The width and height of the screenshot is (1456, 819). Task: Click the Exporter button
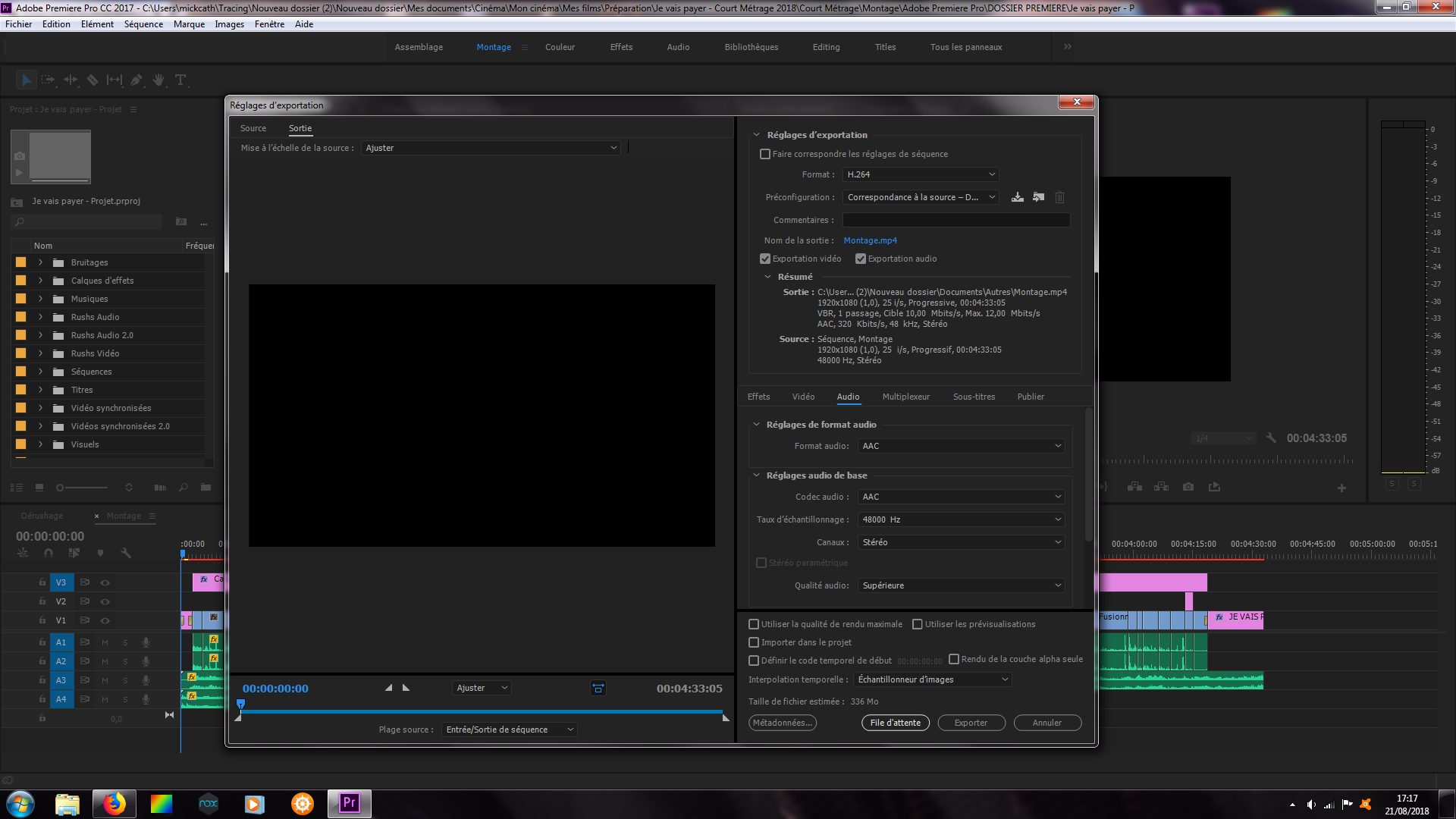(x=971, y=723)
